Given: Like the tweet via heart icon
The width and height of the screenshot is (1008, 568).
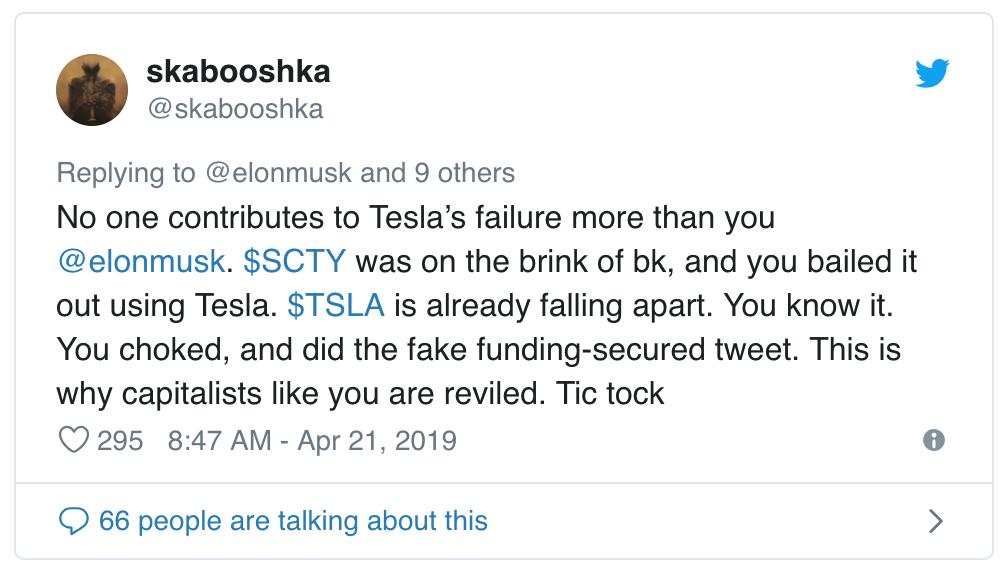Looking at the screenshot, I should [73, 440].
